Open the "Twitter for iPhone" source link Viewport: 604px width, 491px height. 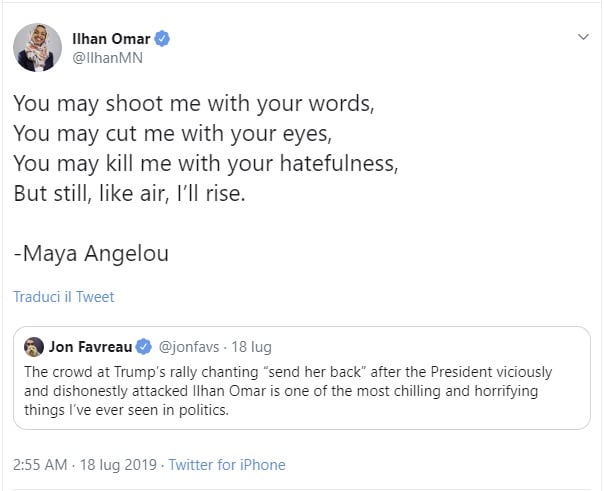[x=226, y=465]
